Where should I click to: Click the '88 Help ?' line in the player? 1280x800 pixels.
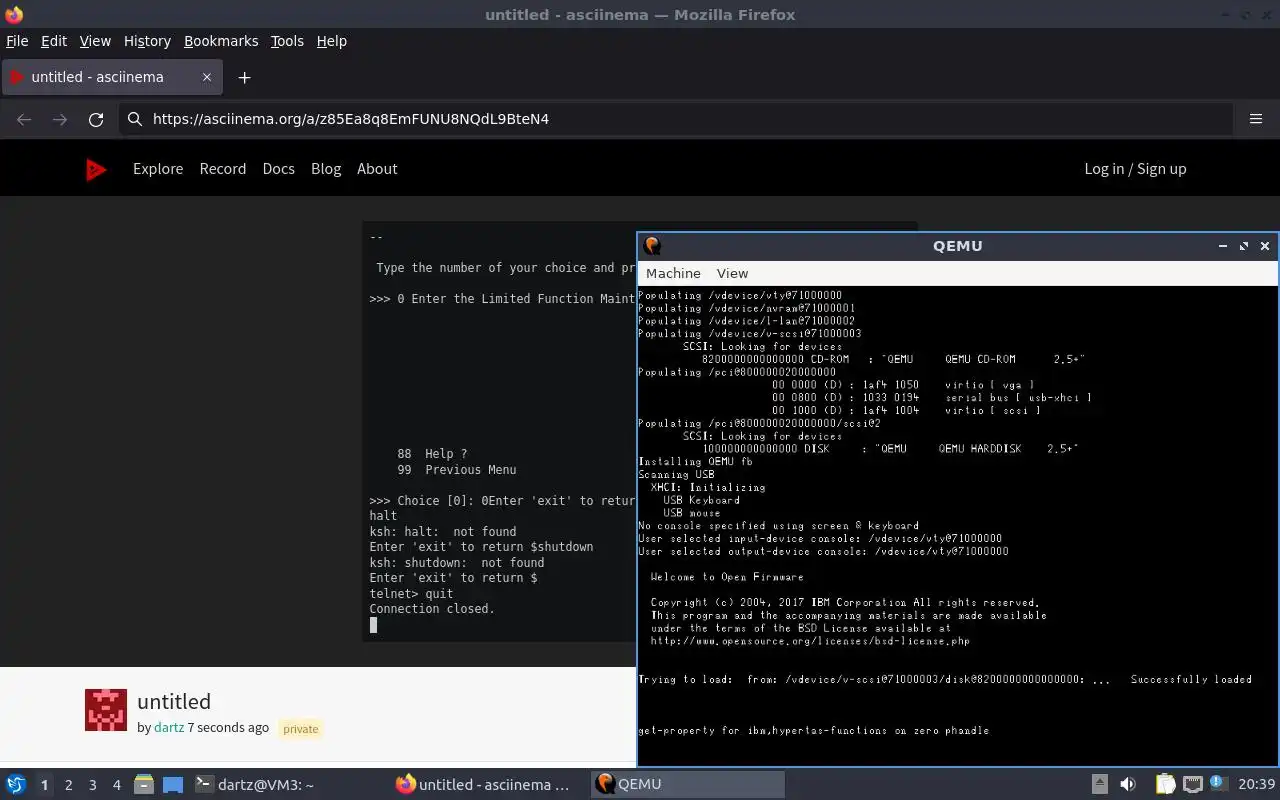pyautogui.click(x=432, y=454)
